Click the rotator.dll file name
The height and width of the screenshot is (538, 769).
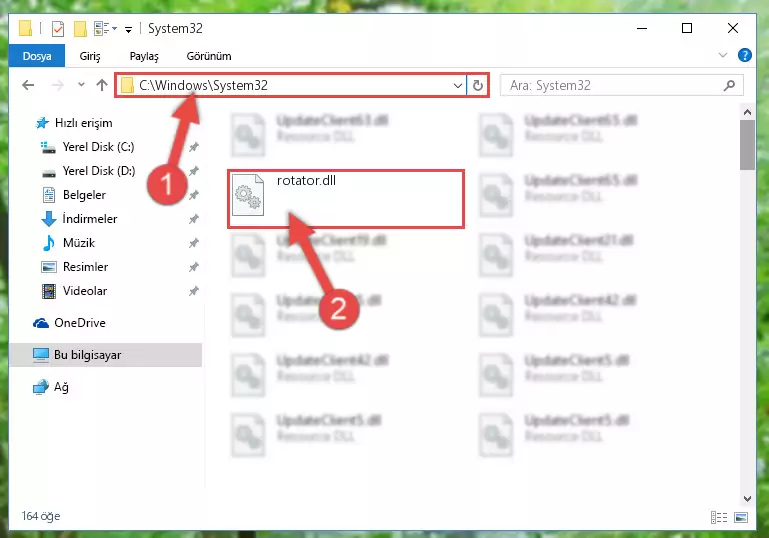(x=306, y=180)
